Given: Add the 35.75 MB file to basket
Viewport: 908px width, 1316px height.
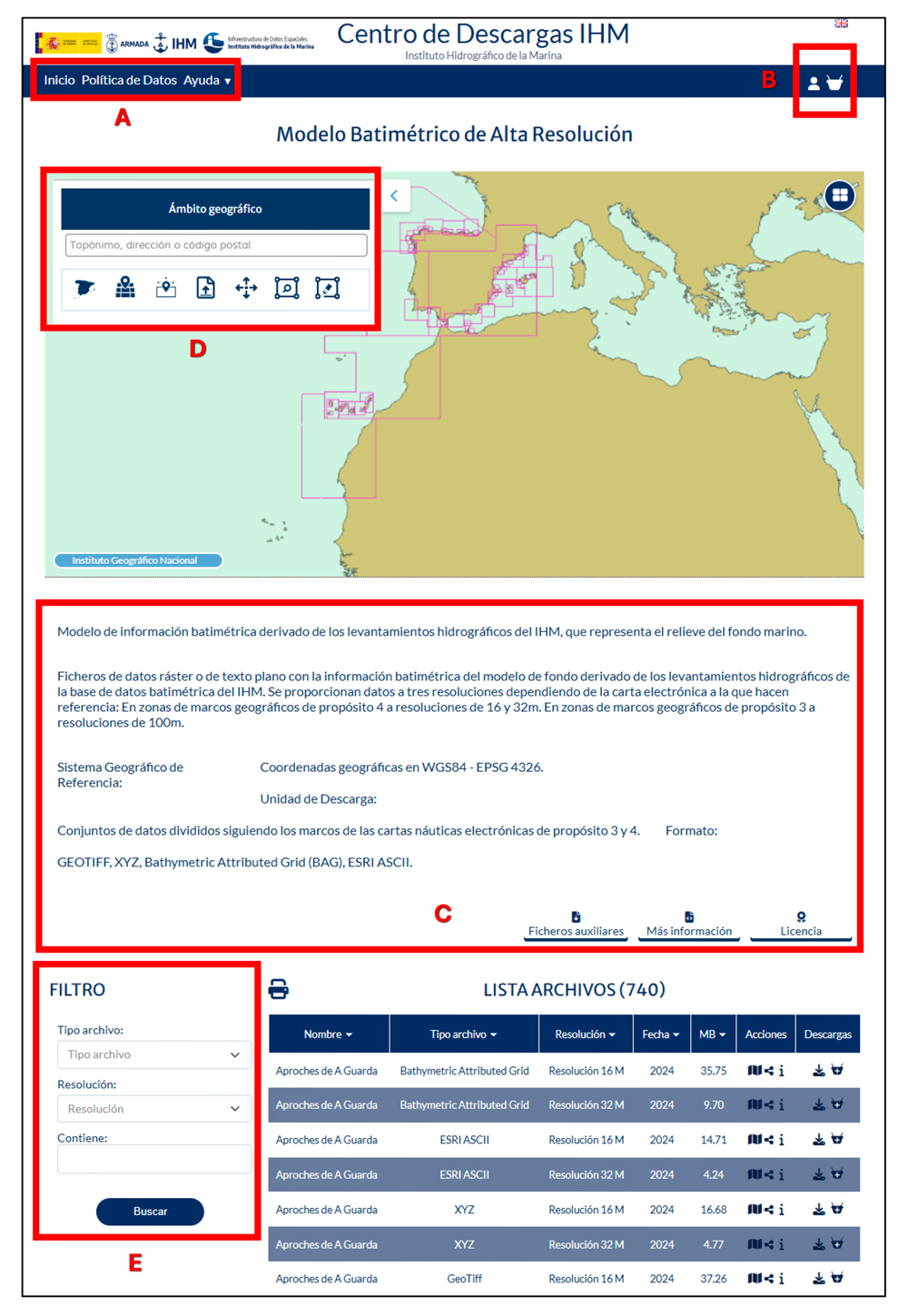Looking at the screenshot, I should 837,1070.
